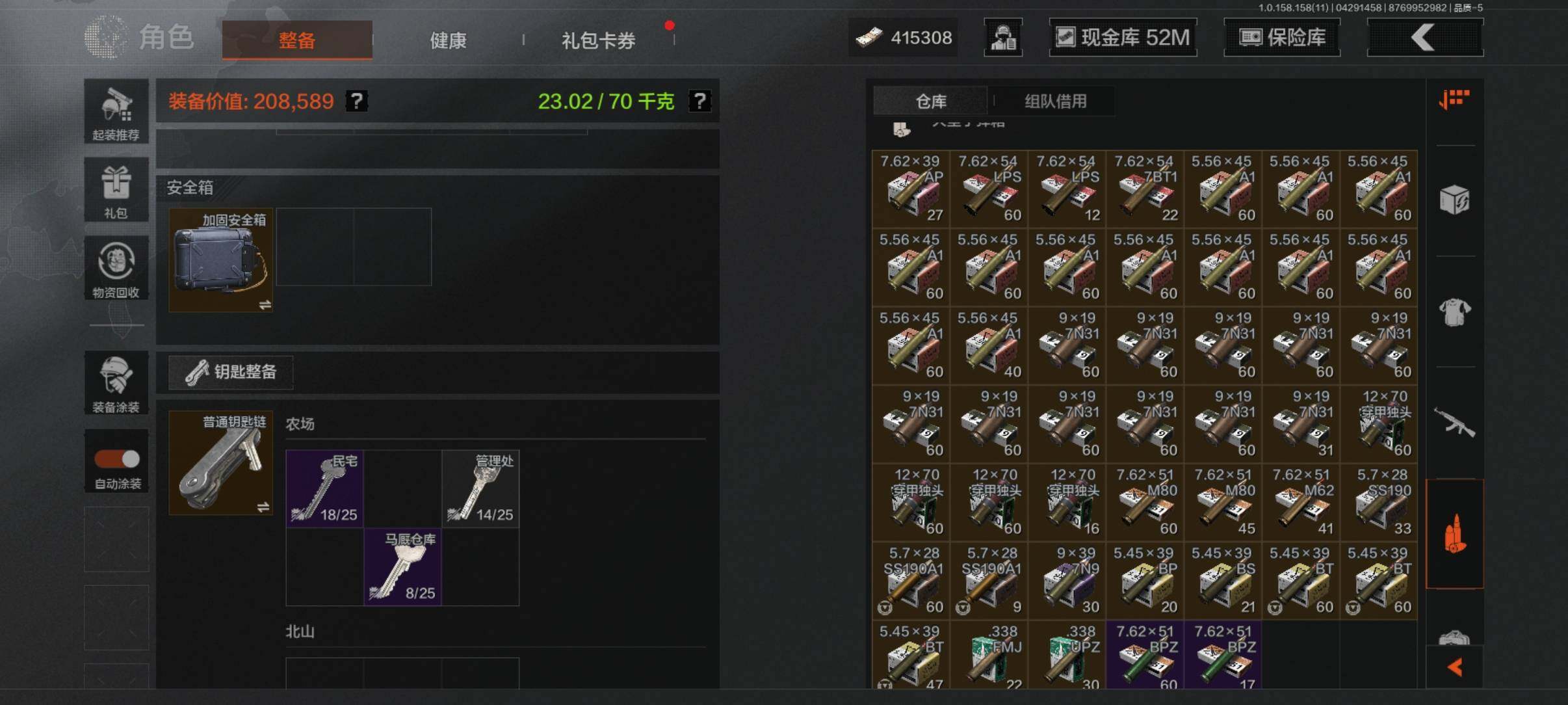
Task: Select the ammo category icon in sidebar
Action: [x=1454, y=534]
